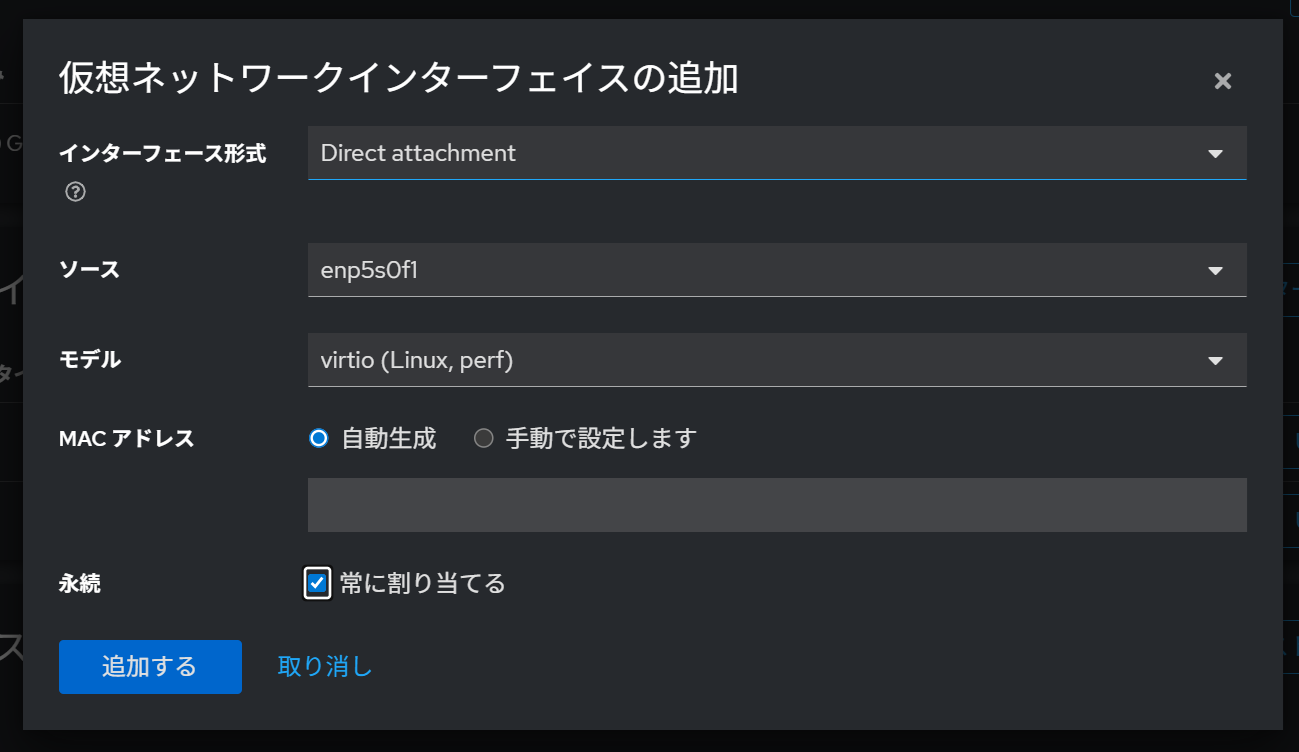
Task: Change the interface model from virtio
Action: [777, 360]
